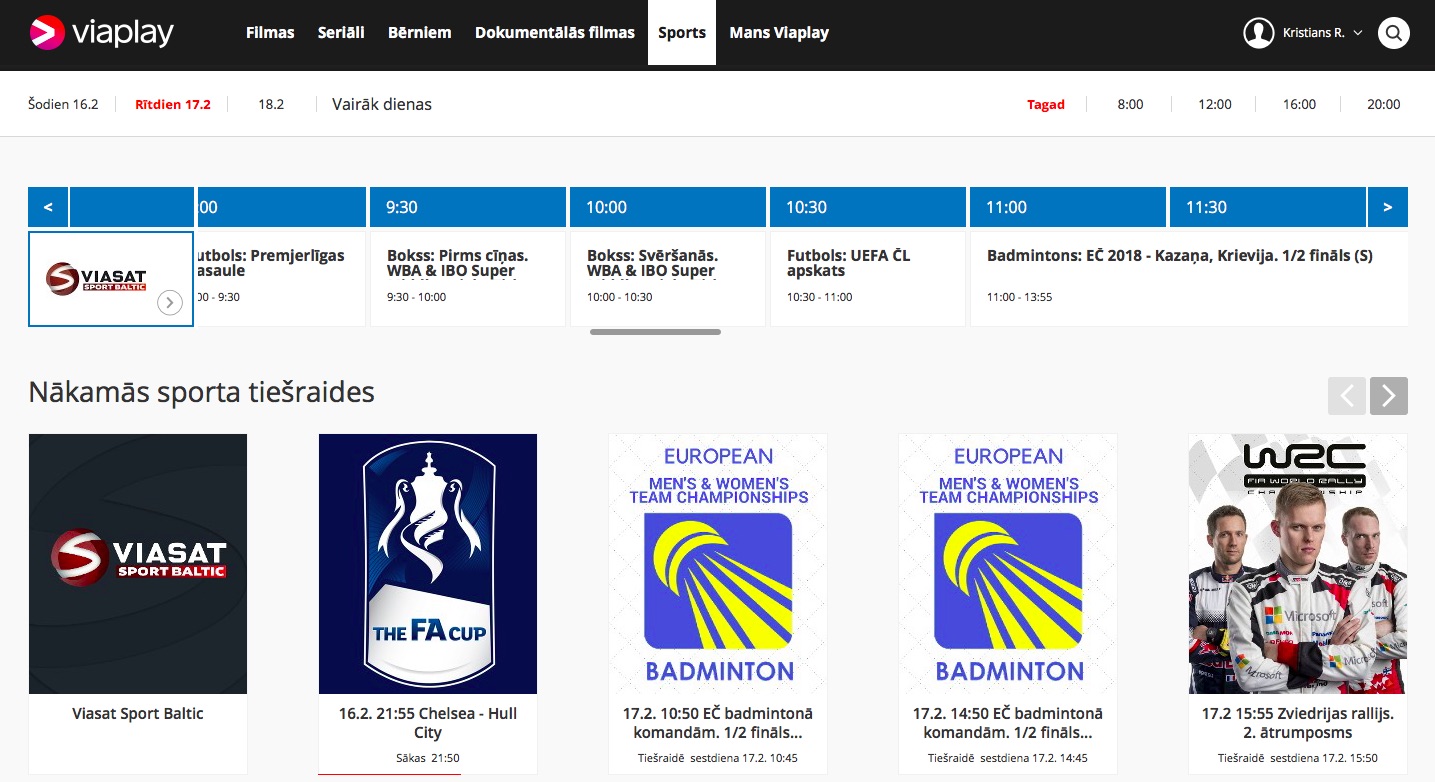This screenshot has height=782, width=1435.
Task: Jump to 8:00 time slot
Action: point(1130,104)
